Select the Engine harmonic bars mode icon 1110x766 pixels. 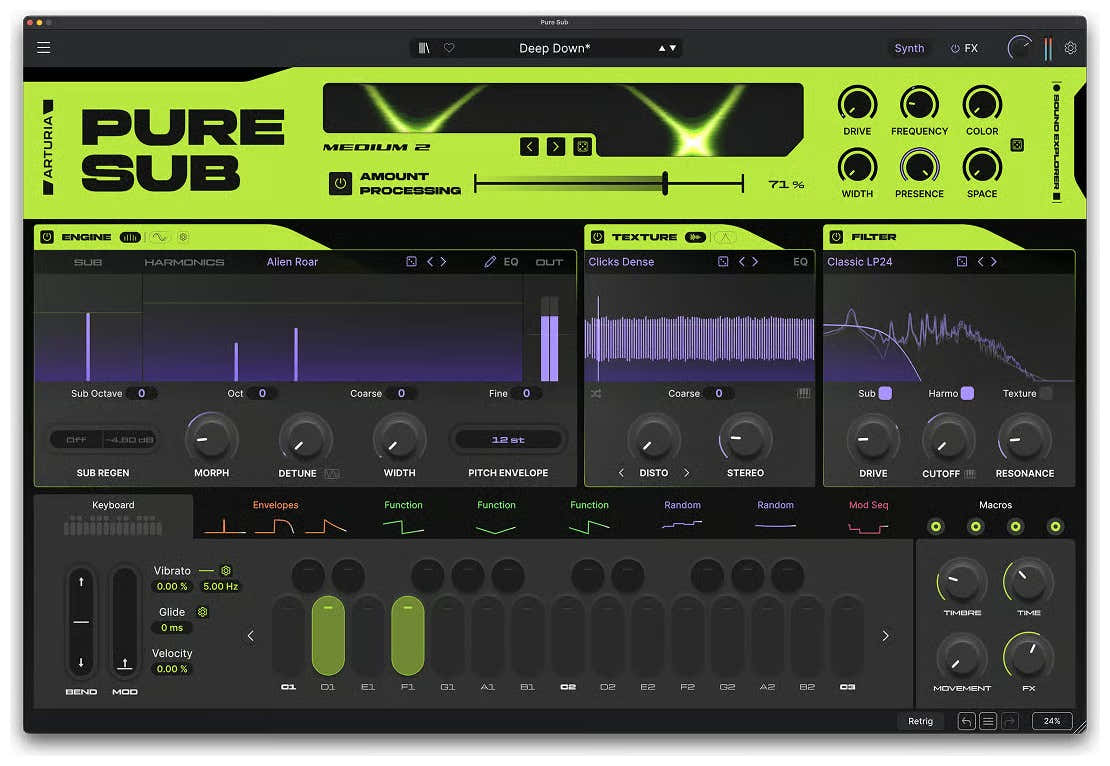click(130, 237)
